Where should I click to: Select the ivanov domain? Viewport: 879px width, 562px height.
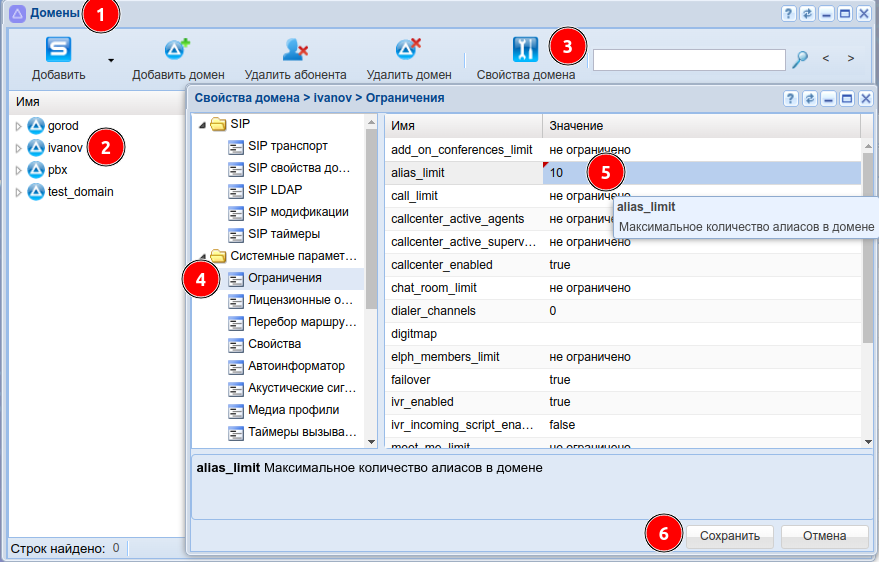point(64,148)
